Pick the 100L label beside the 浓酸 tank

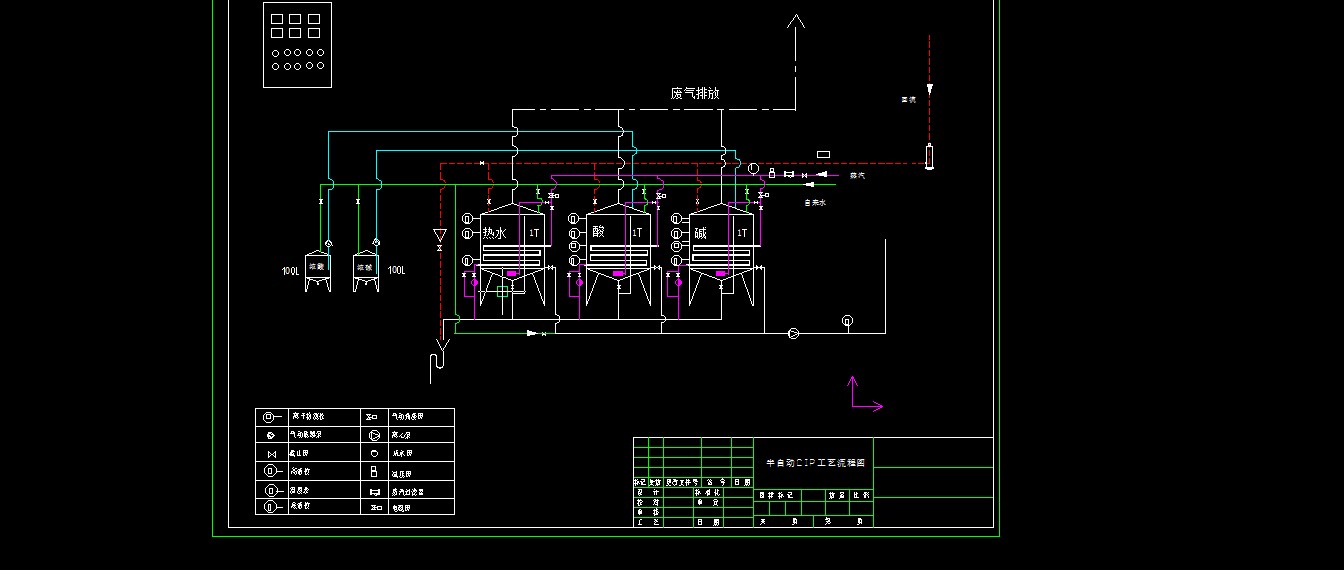(x=291, y=270)
